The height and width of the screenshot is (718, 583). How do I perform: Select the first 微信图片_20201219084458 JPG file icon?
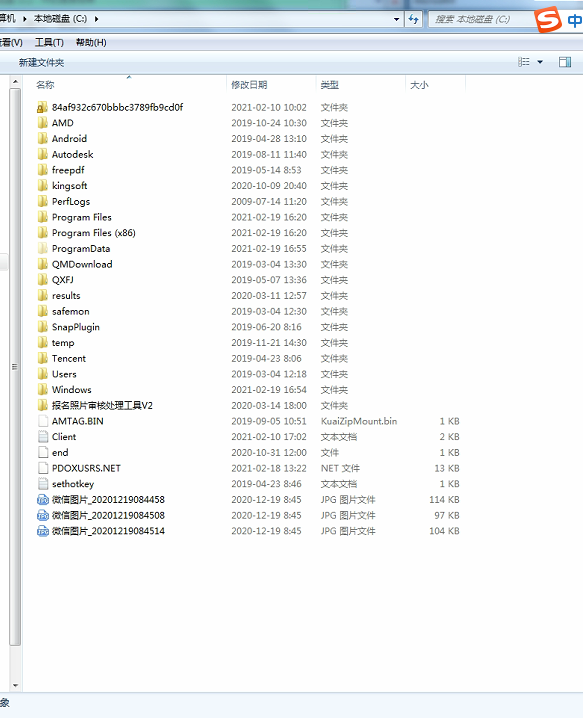tap(42, 500)
